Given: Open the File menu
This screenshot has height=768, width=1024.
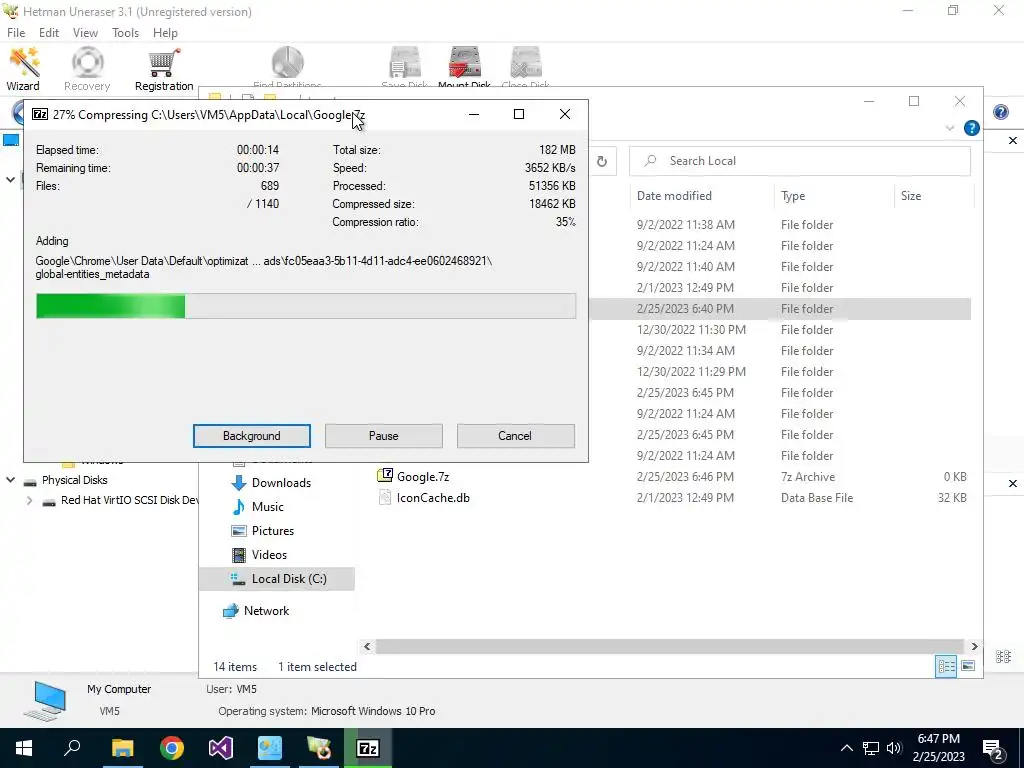Looking at the screenshot, I should [16, 33].
